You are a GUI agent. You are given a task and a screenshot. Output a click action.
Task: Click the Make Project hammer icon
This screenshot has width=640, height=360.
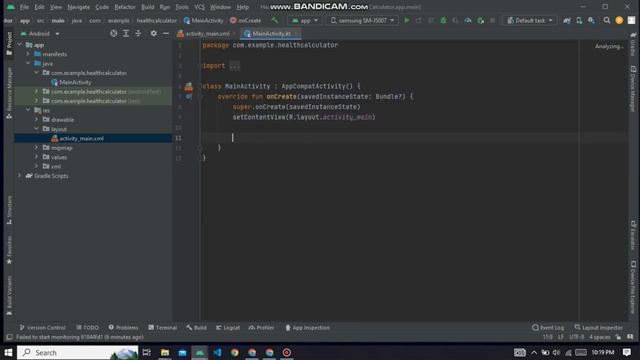275,20
